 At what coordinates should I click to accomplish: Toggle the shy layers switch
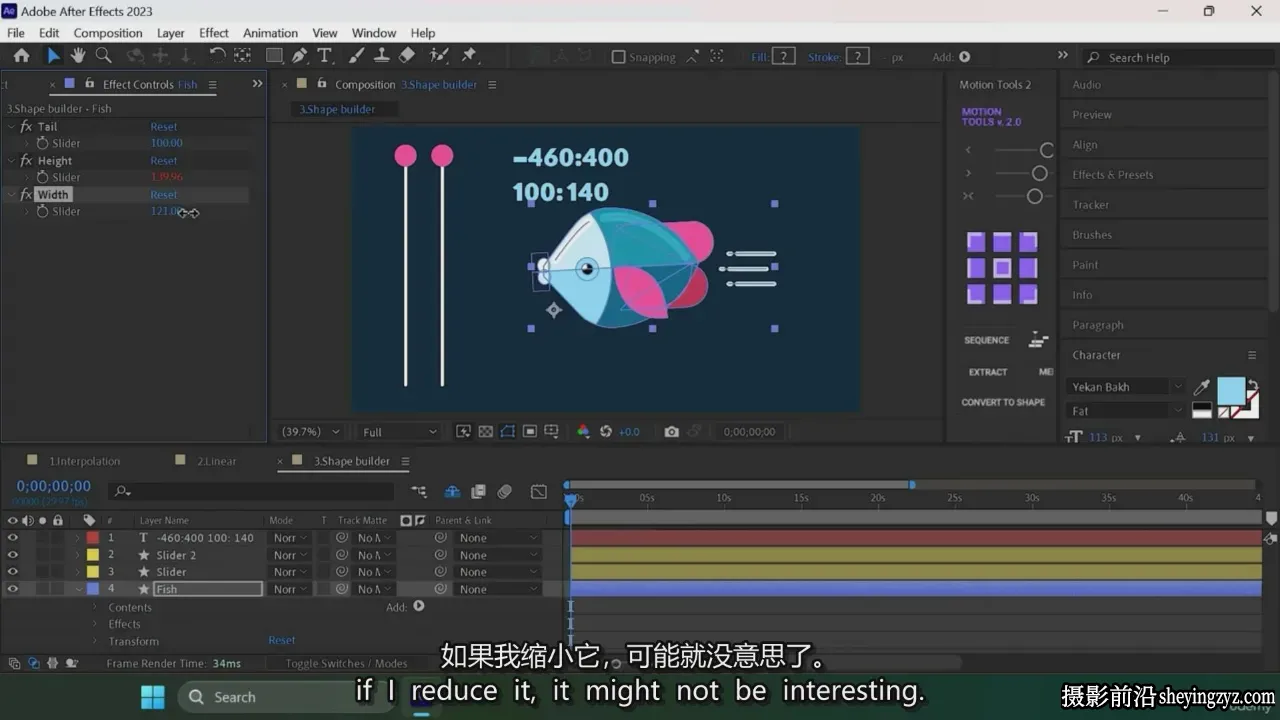(452, 492)
